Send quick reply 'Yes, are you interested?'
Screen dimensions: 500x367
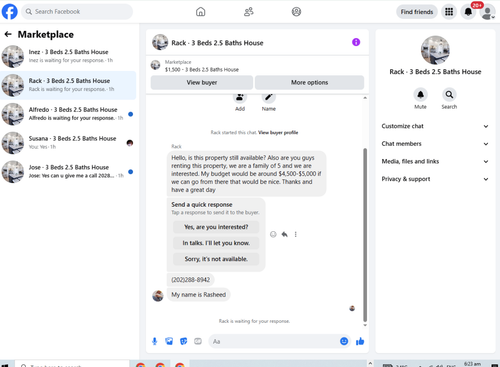(x=216, y=227)
